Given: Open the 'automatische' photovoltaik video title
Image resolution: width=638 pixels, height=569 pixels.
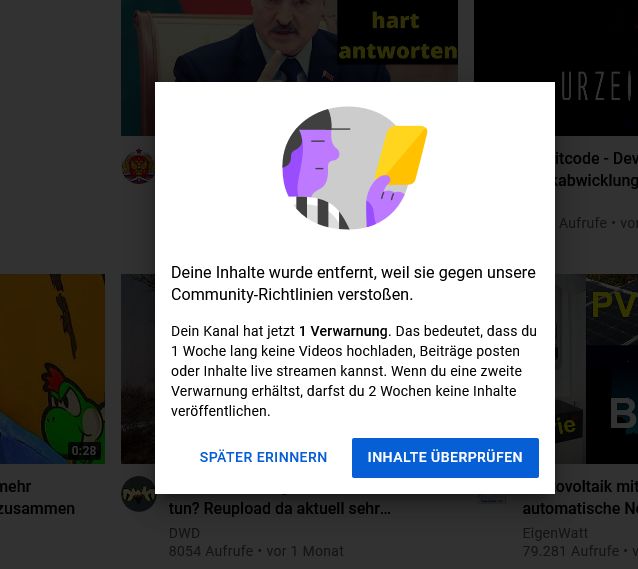Looking at the screenshot, I should [580, 497].
